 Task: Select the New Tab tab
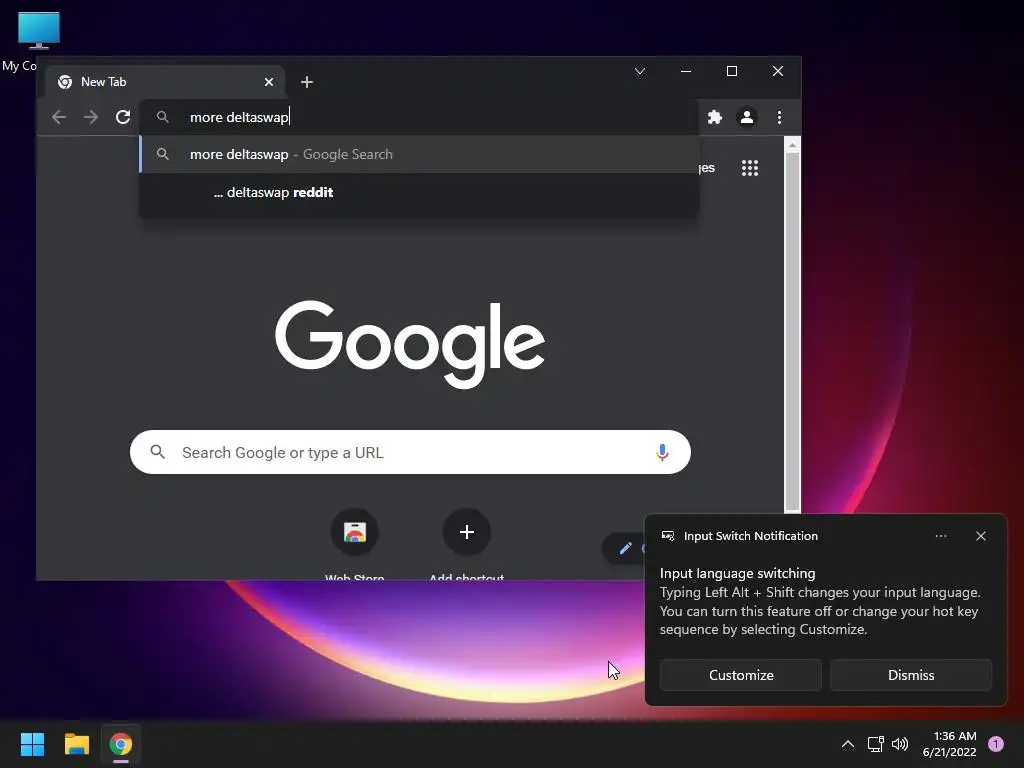click(x=165, y=82)
